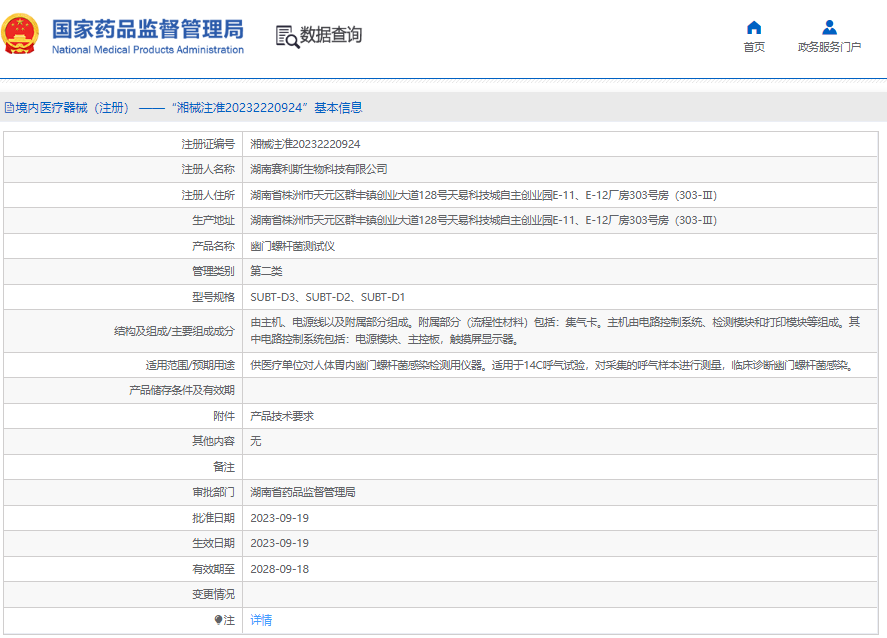Select product name 幽门螺杆菌测试仪
The width and height of the screenshot is (887, 638).
[292, 246]
